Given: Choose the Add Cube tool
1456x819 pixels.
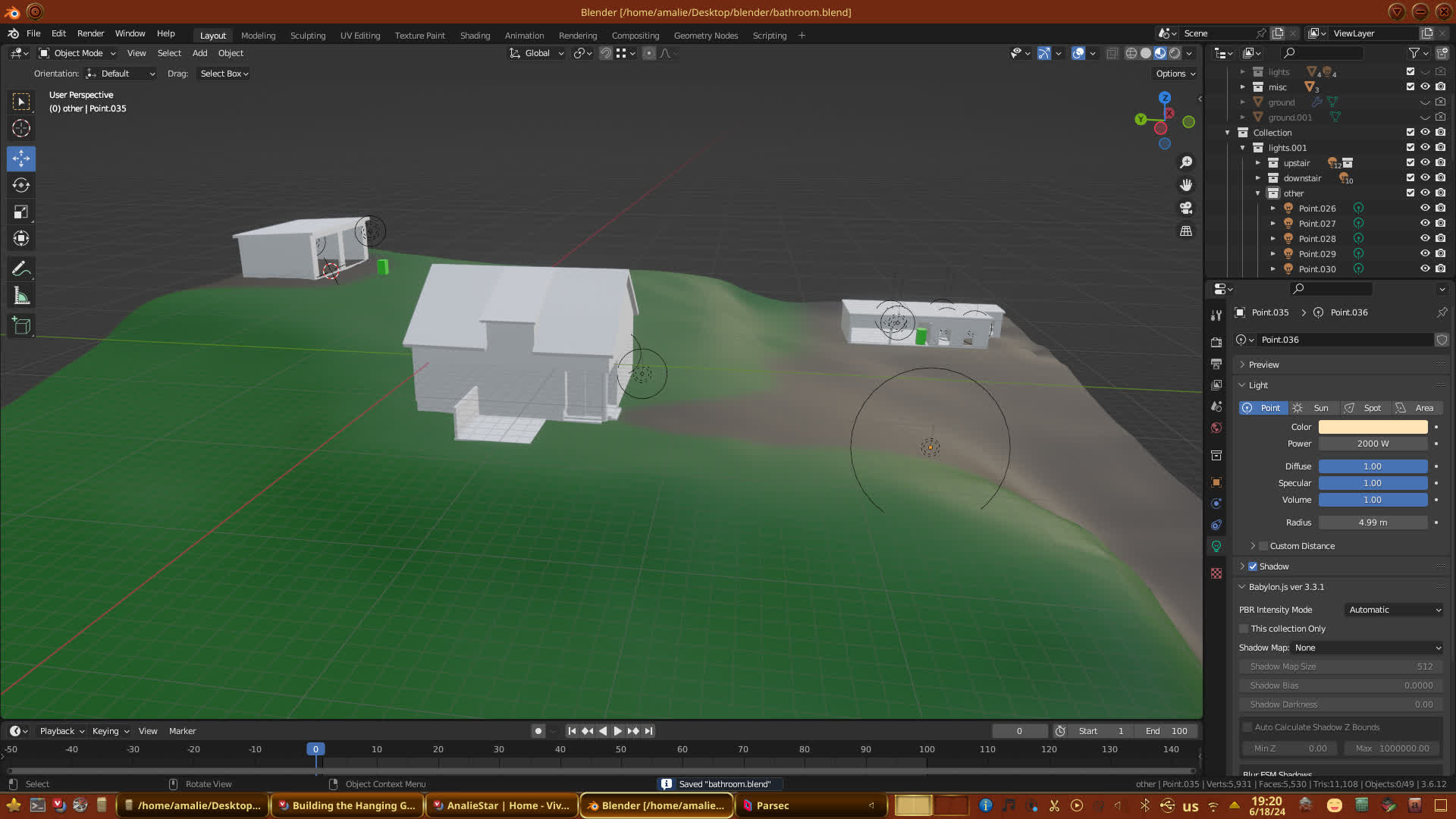Looking at the screenshot, I should pyautogui.click(x=21, y=326).
